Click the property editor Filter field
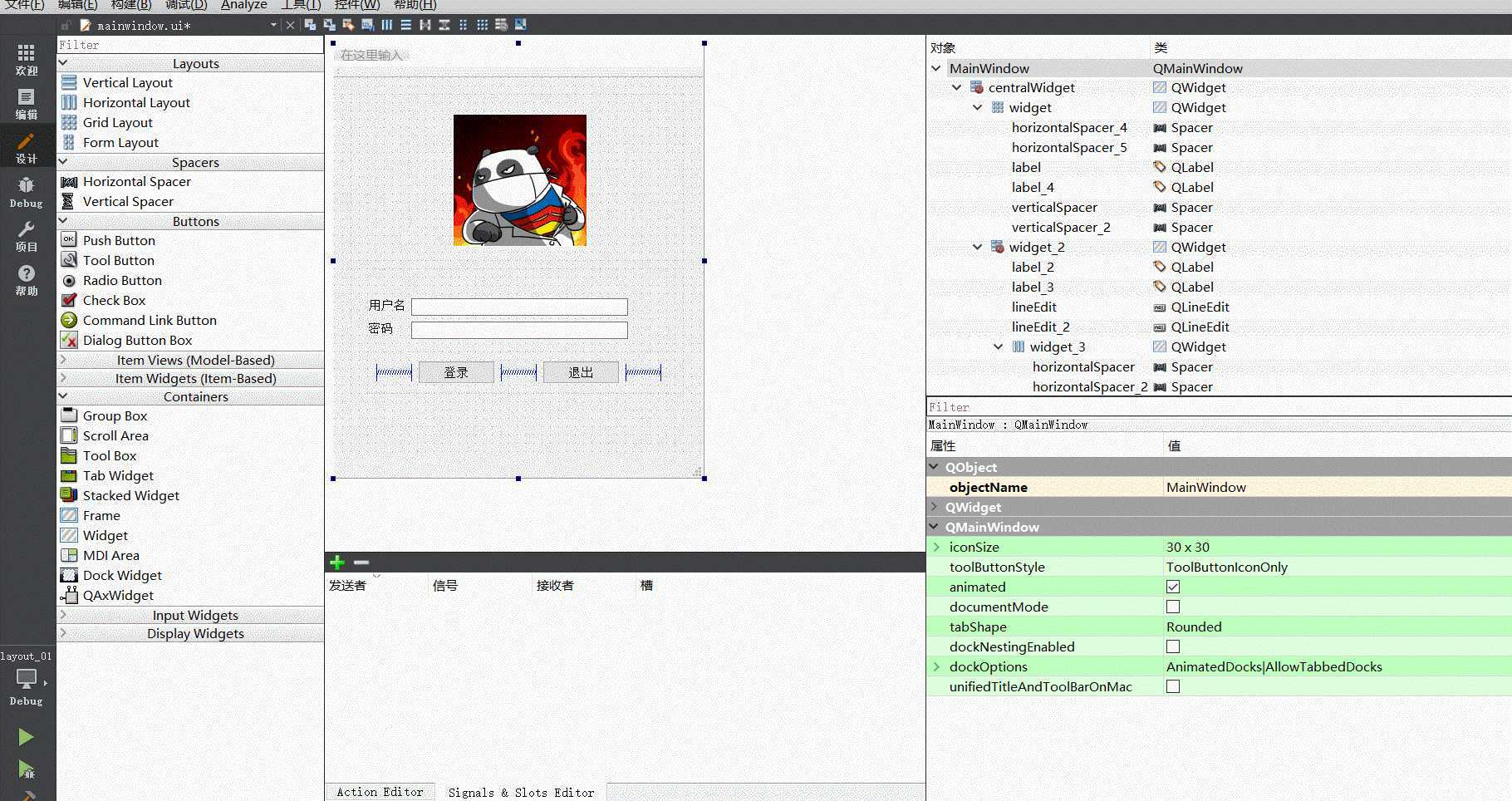The height and width of the screenshot is (801, 1512). [1219, 407]
